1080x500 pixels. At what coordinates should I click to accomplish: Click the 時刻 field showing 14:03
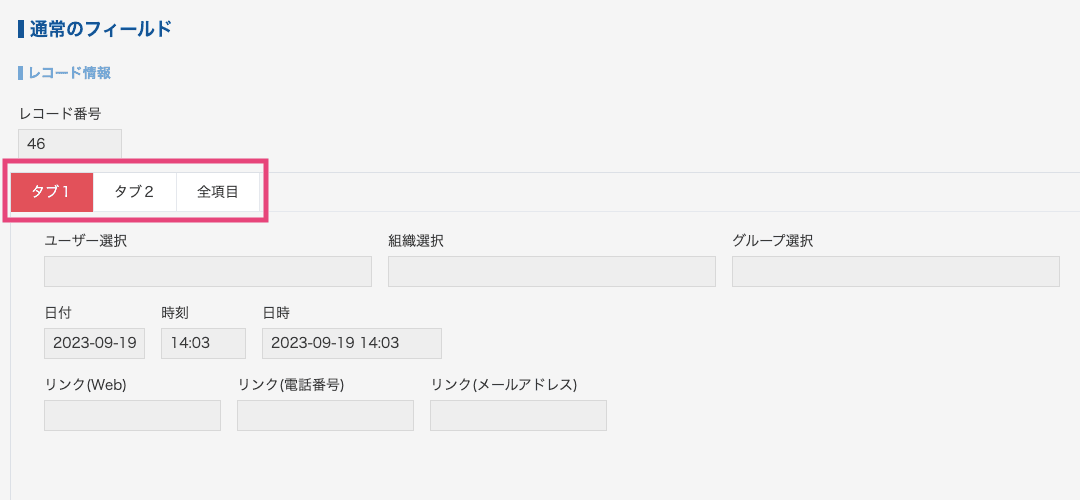(203, 343)
